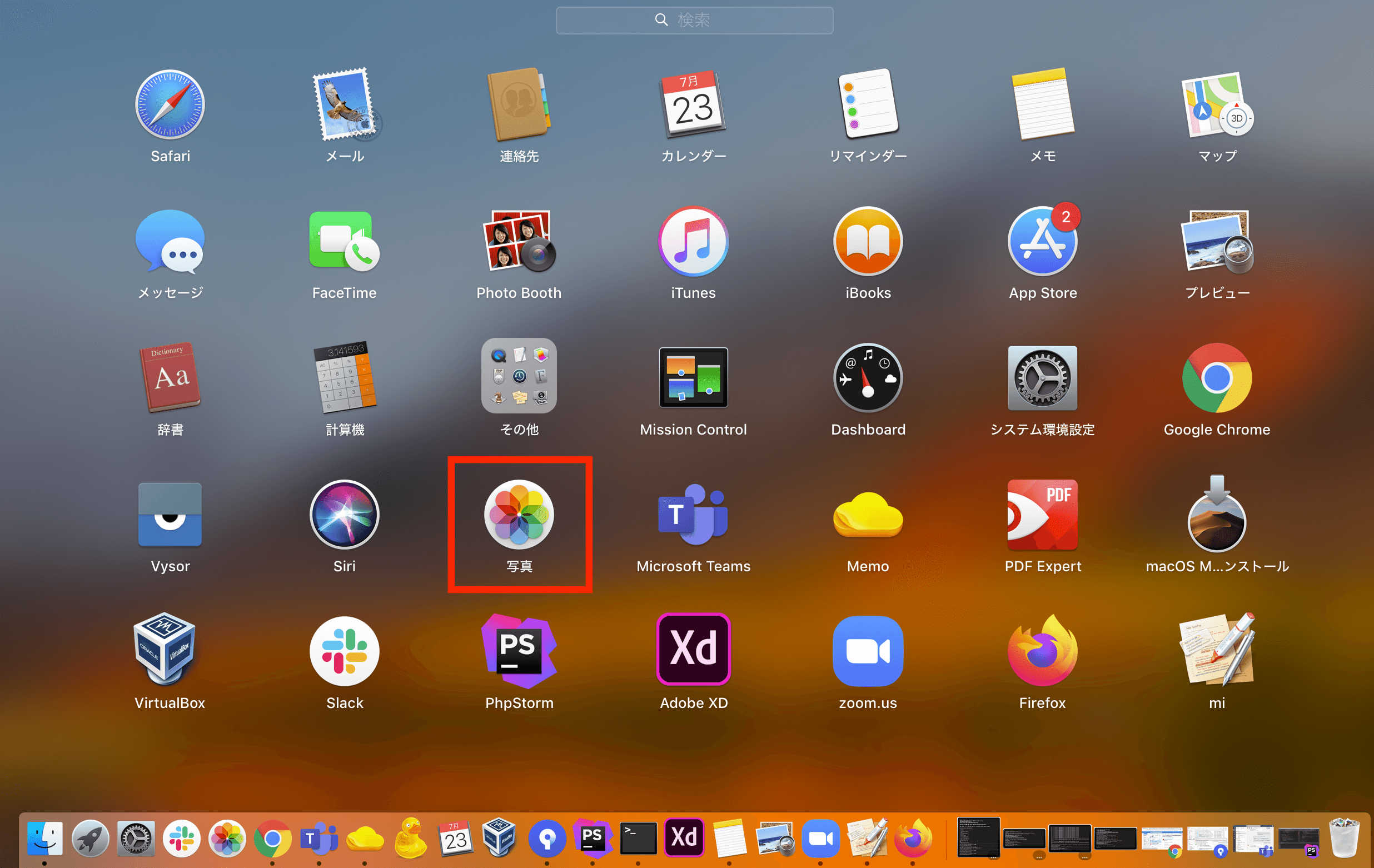
Task: Open the Siri app icon
Action: [x=344, y=515]
